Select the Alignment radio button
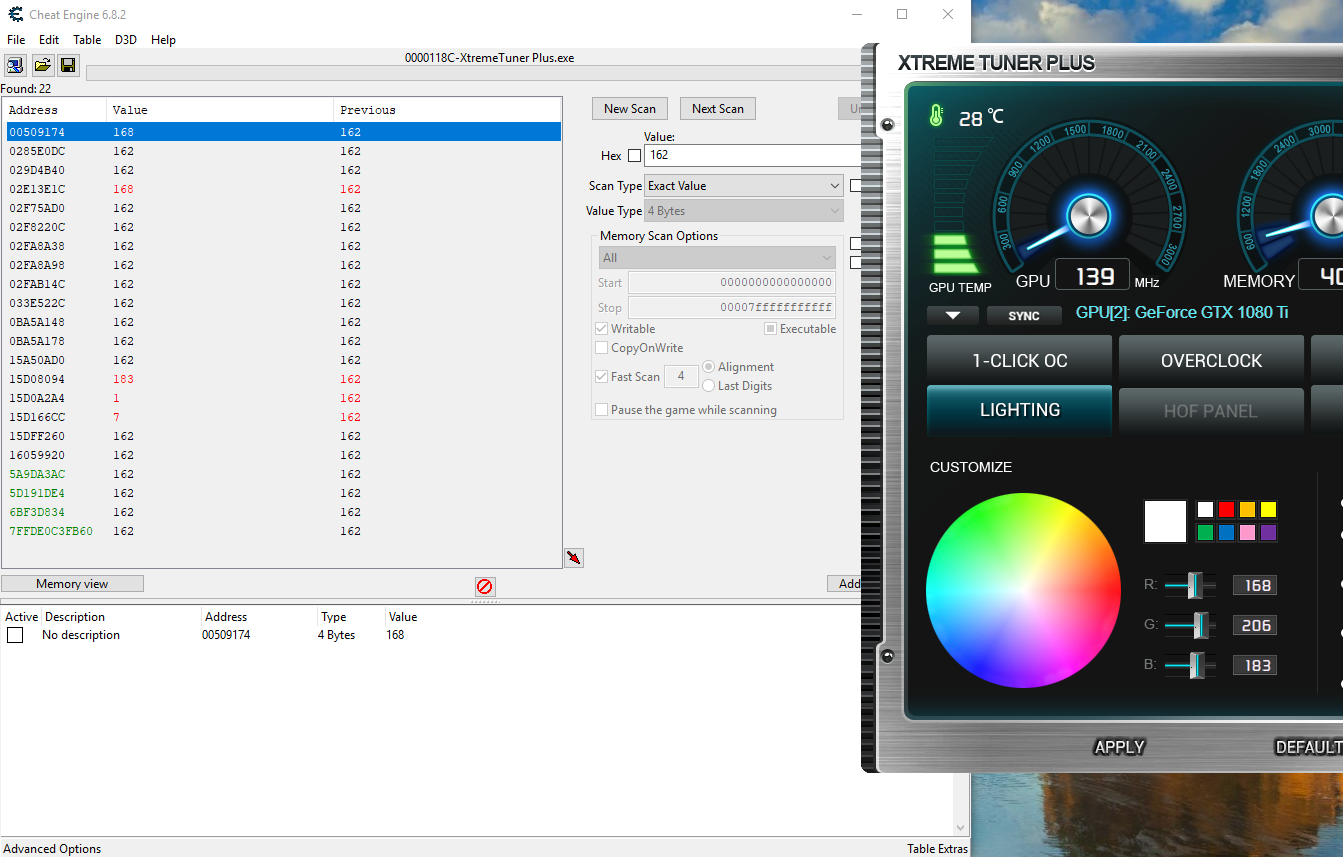This screenshot has height=857, width=1343. 709,367
